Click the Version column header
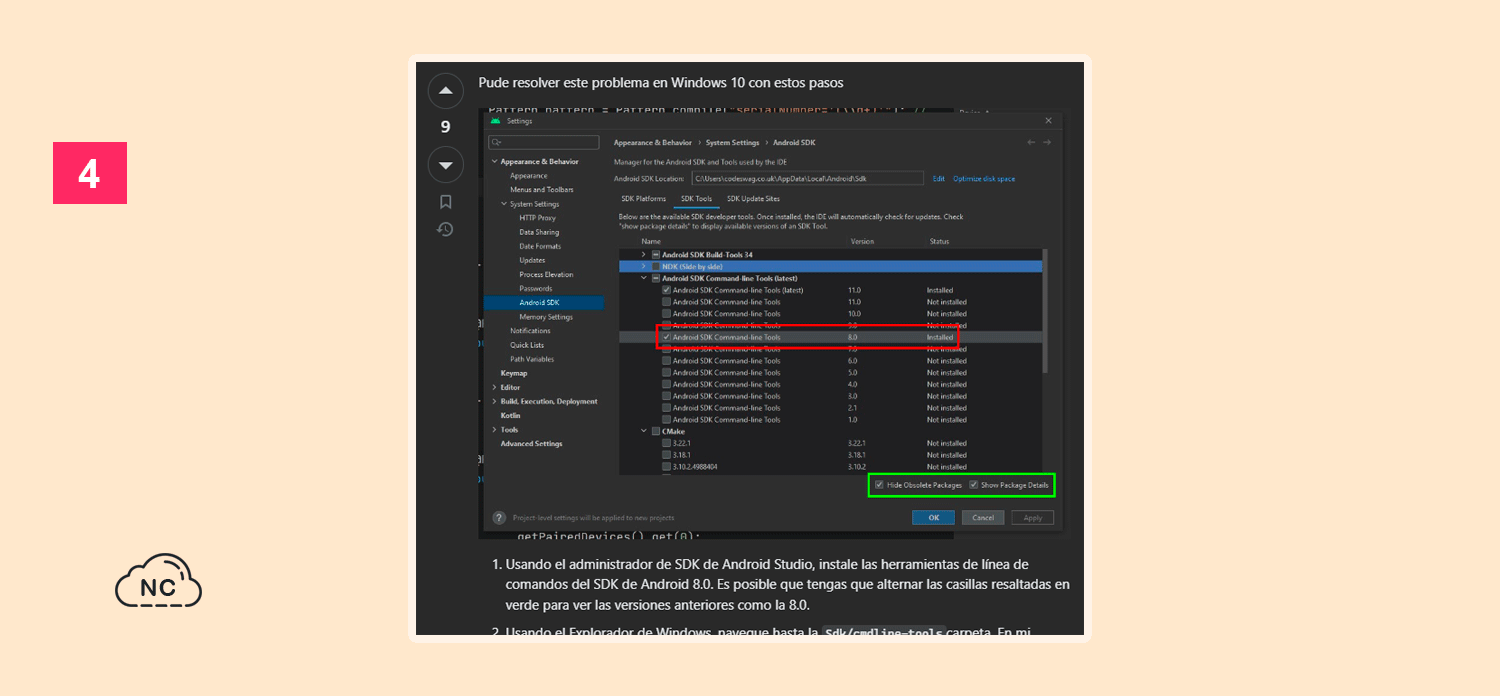This screenshot has width=1500, height=696. (x=862, y=241)
